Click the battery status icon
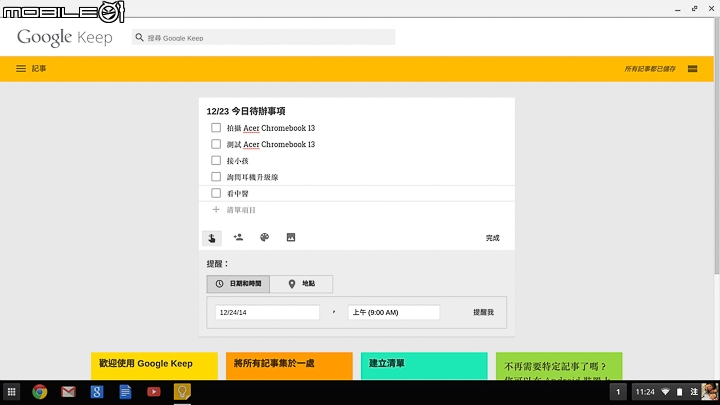The width and height of the screenshot is (720, 405). point(680,392)
